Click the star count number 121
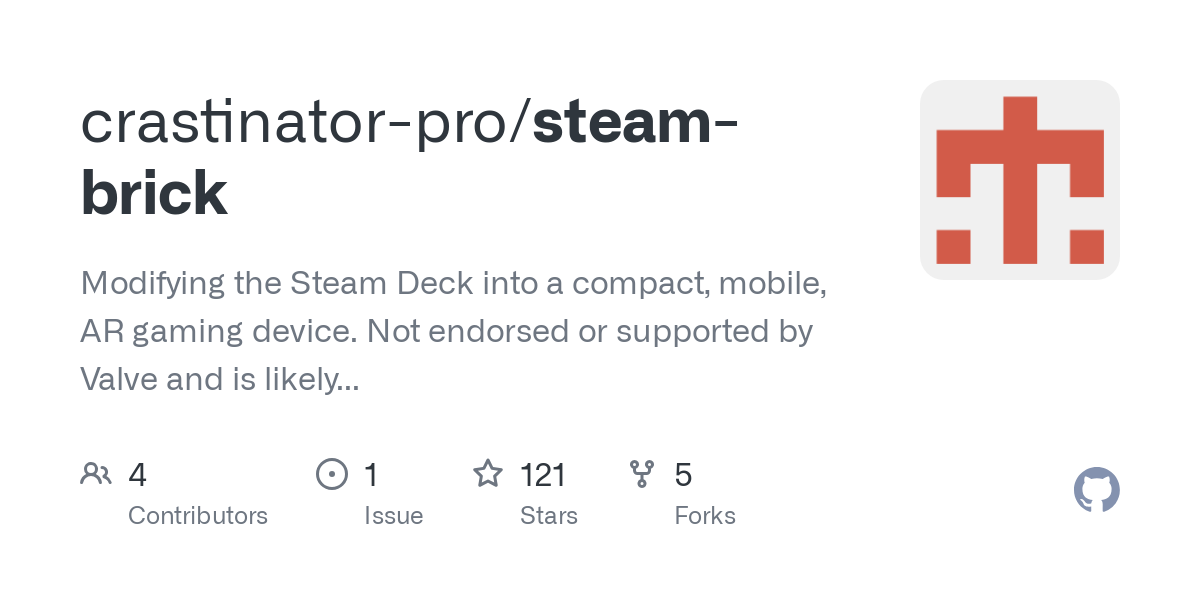 [x=543, y=475]
